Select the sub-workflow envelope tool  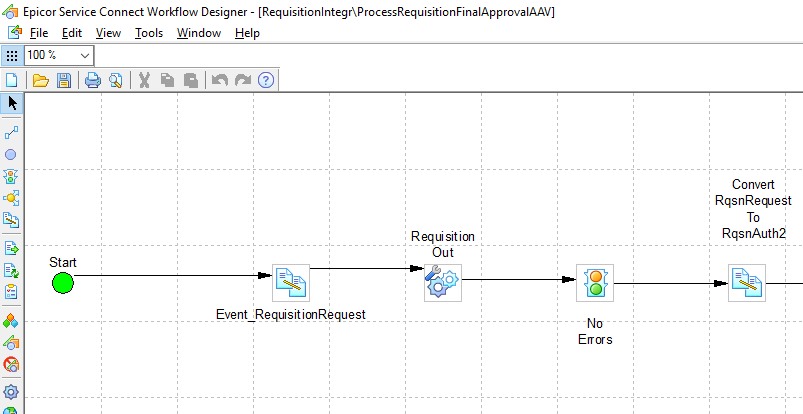[x=11, y=342]
